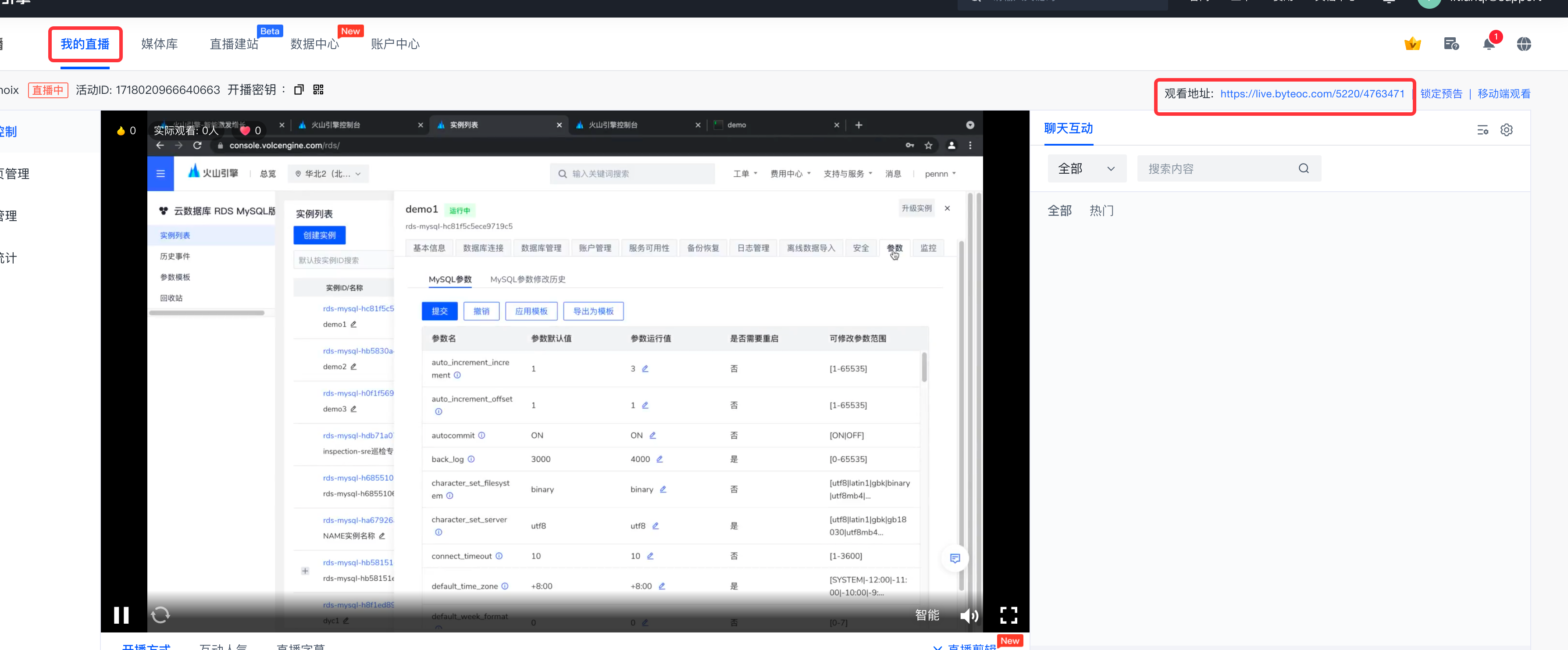
Task: Refresh the live preview player
Action: 160,615
